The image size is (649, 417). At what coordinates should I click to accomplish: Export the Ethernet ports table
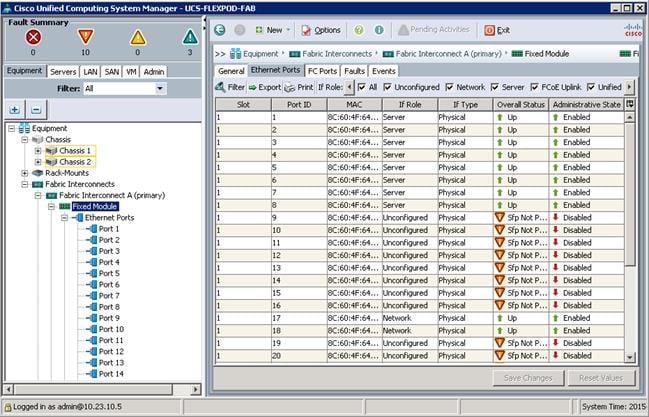point(264,87)
